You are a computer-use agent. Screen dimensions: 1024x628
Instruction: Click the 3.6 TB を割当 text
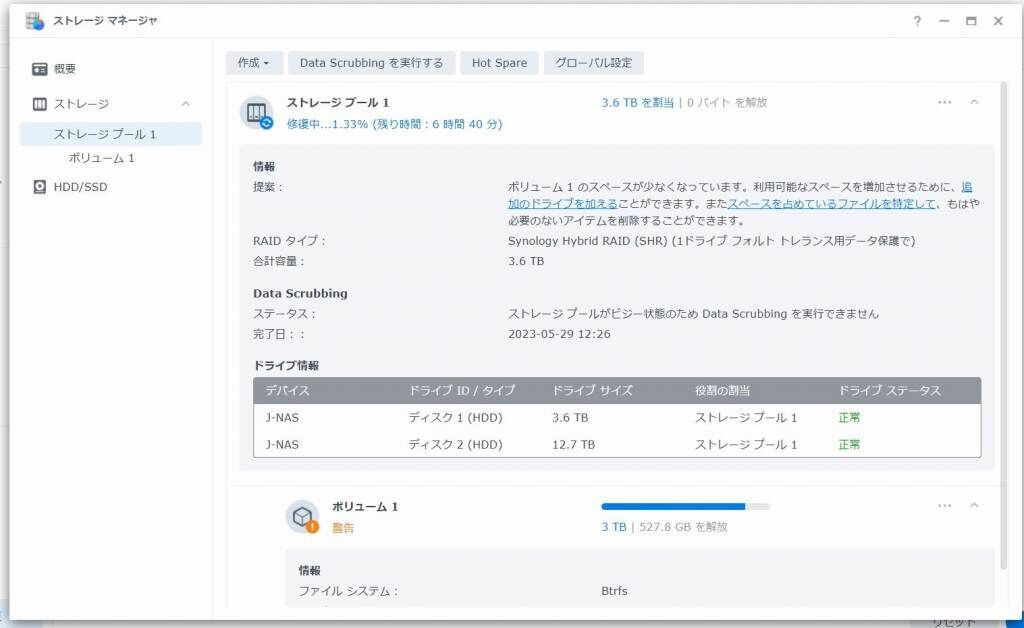pos(637,102)
